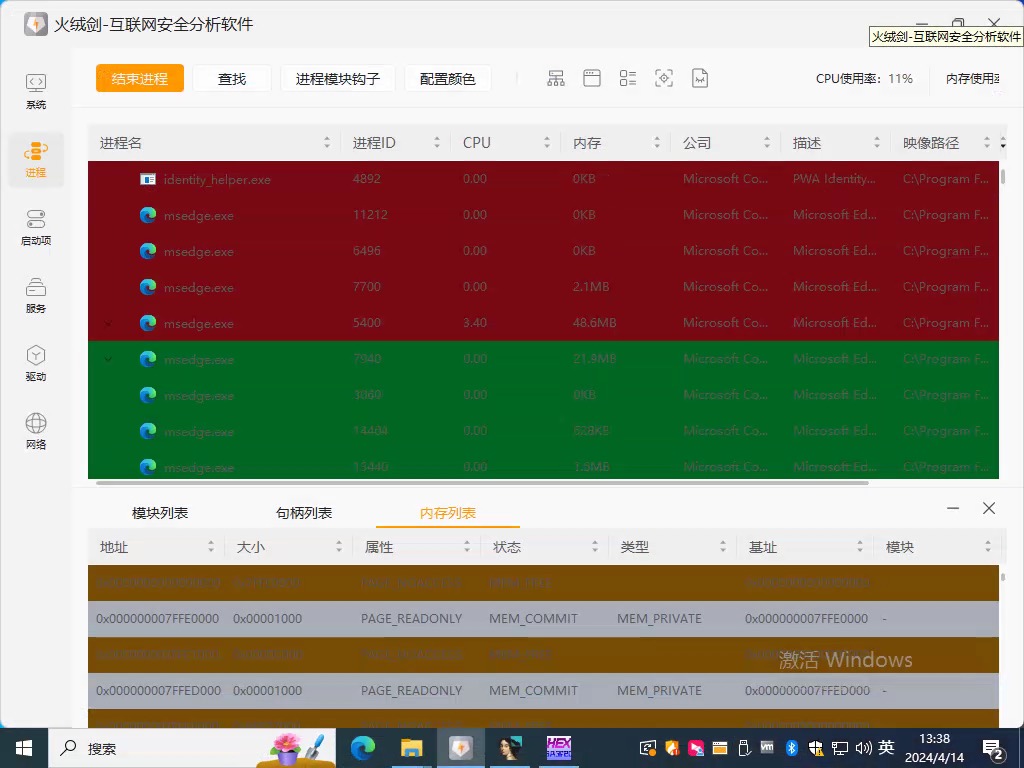This screenshot has width=1024, height=768.
Task: Click the process list vertical scrollbar
Action: (1003, 177)
